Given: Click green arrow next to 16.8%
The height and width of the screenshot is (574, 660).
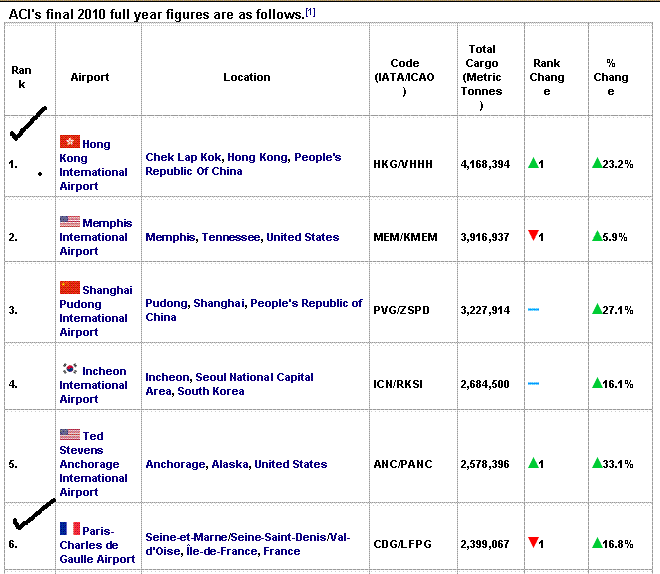Looking at the screenshot, I should [x=597, y=543].
